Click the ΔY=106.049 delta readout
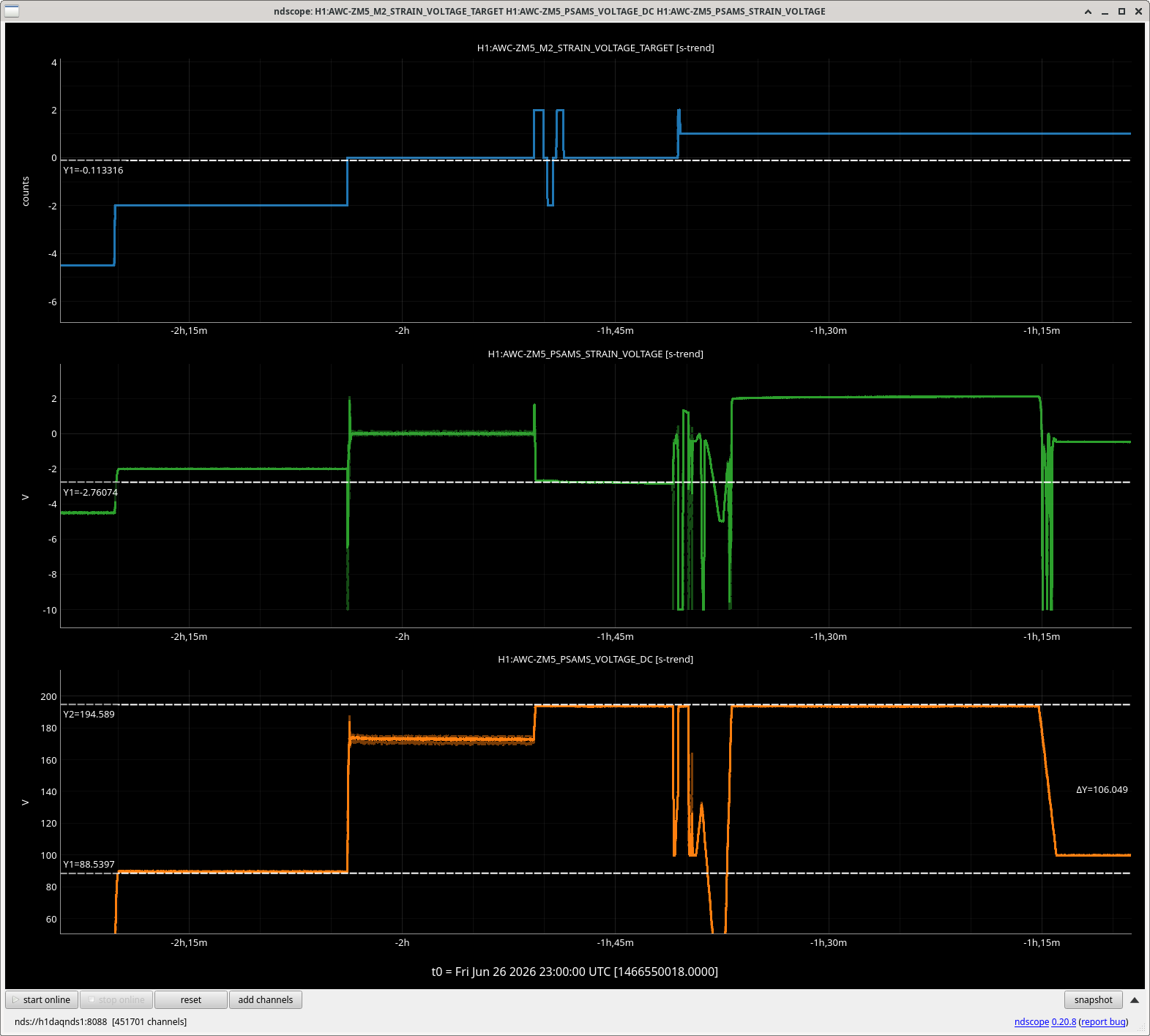This screenshot has height=1036, width=1150. click(1102, 789)
